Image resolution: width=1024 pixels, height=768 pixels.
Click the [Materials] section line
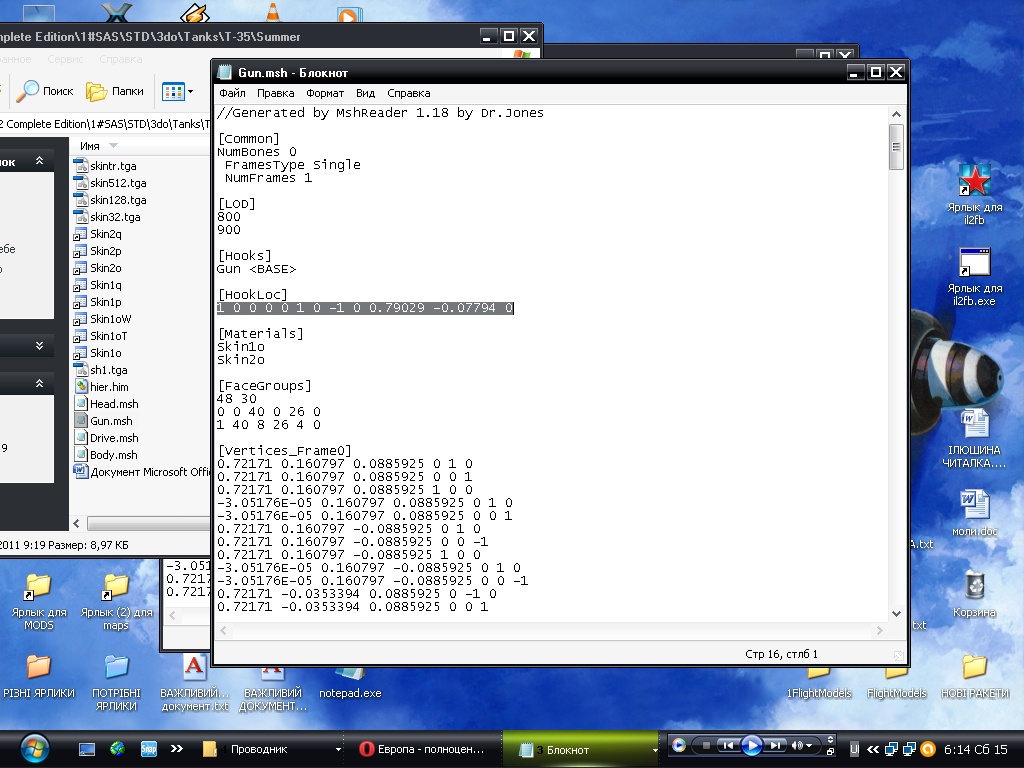[260, 334]
